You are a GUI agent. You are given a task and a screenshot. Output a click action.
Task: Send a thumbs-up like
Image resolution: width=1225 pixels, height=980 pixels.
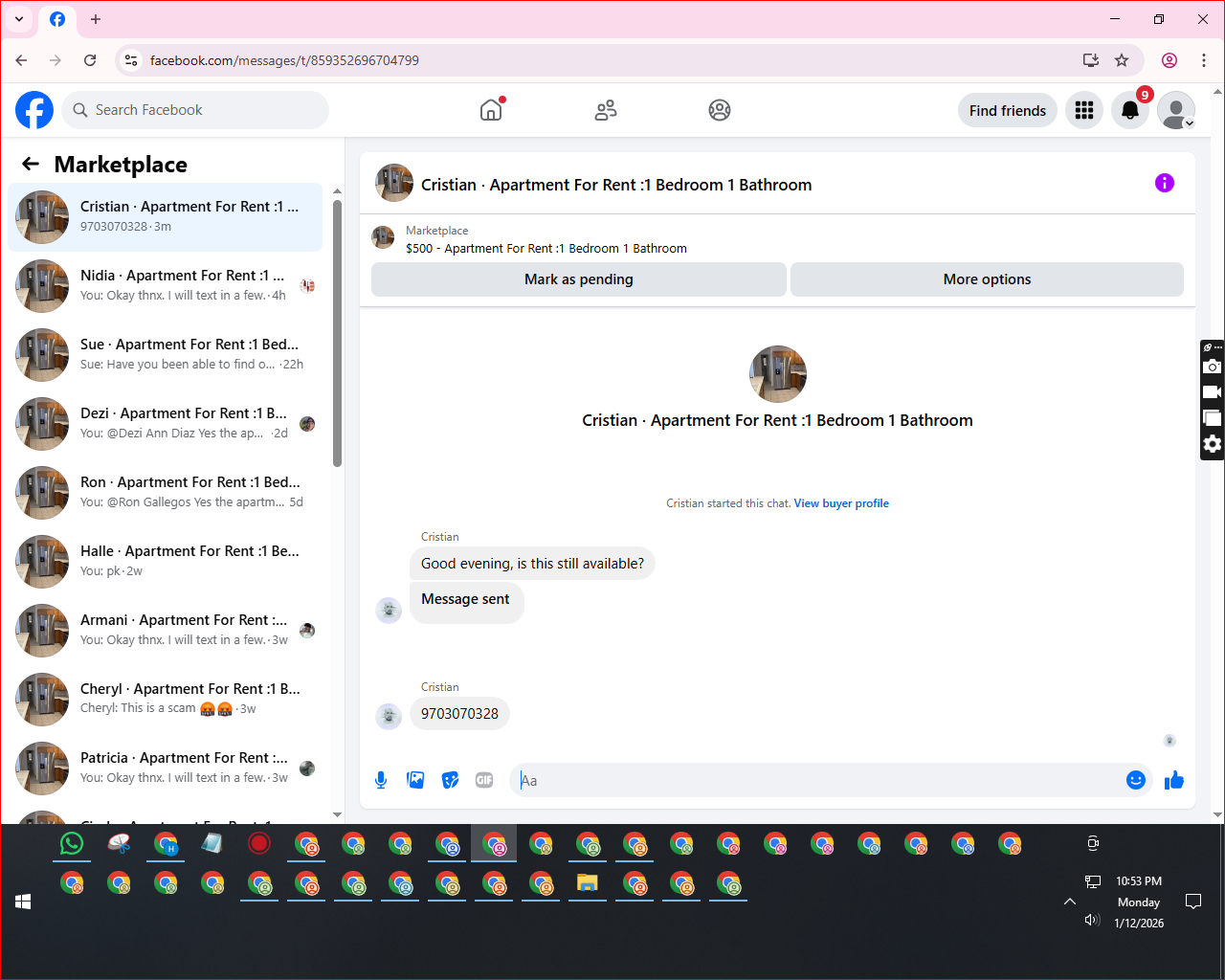click(1174, 780)
